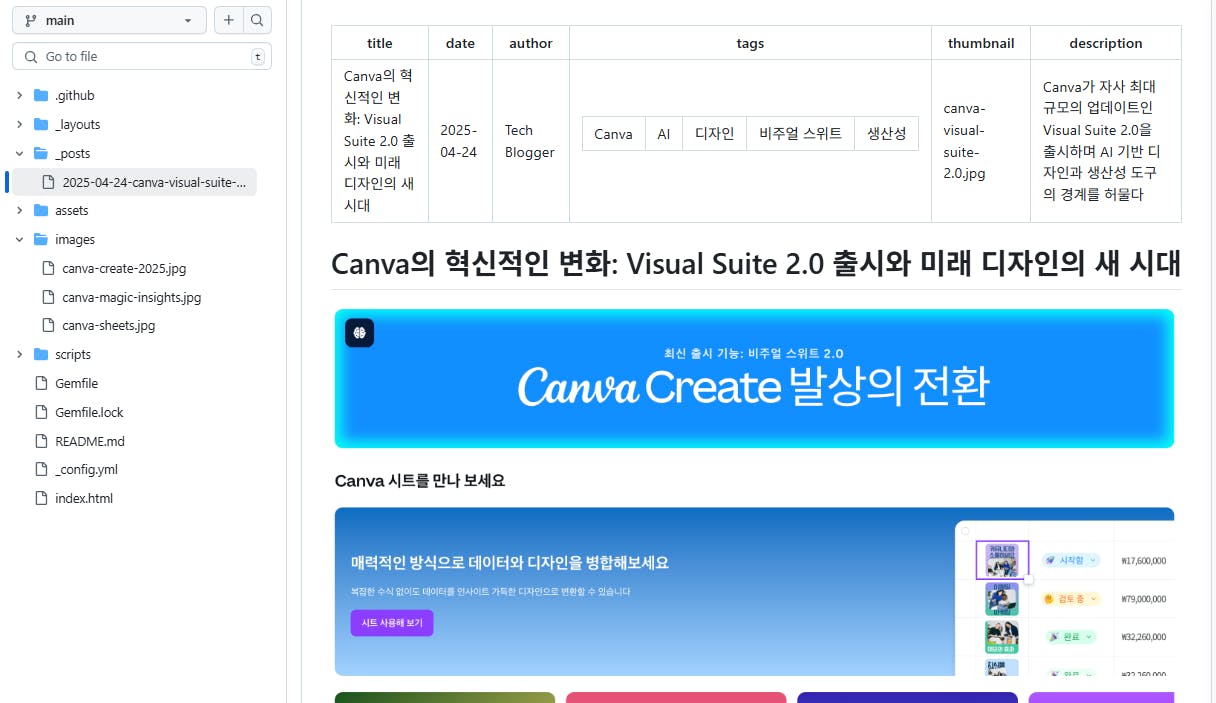1216x703 pixels.
Task: Click the Canva Create 발상의 전환 banner image
Action: (x=754, y=378)
